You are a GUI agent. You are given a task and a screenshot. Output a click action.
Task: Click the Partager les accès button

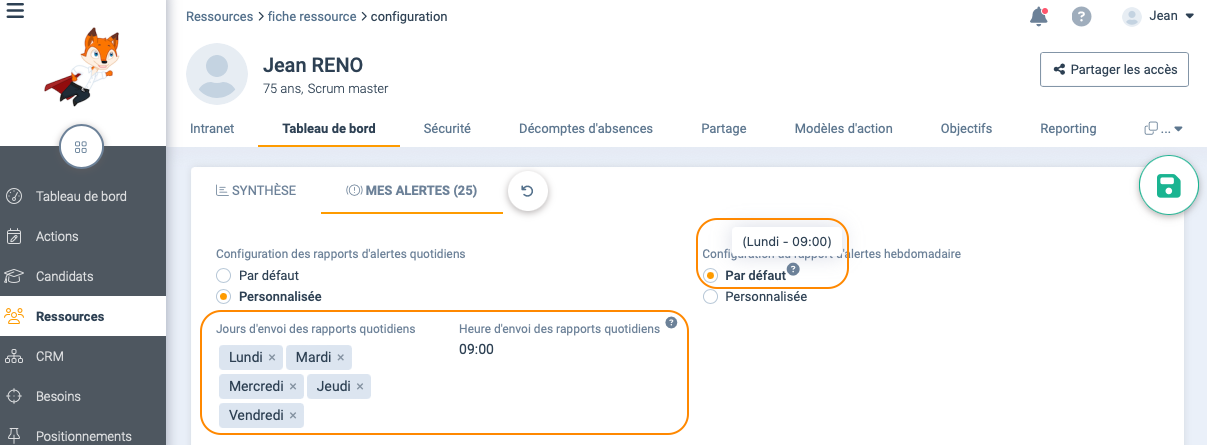pyautogui.click(x=1114, y=70)
